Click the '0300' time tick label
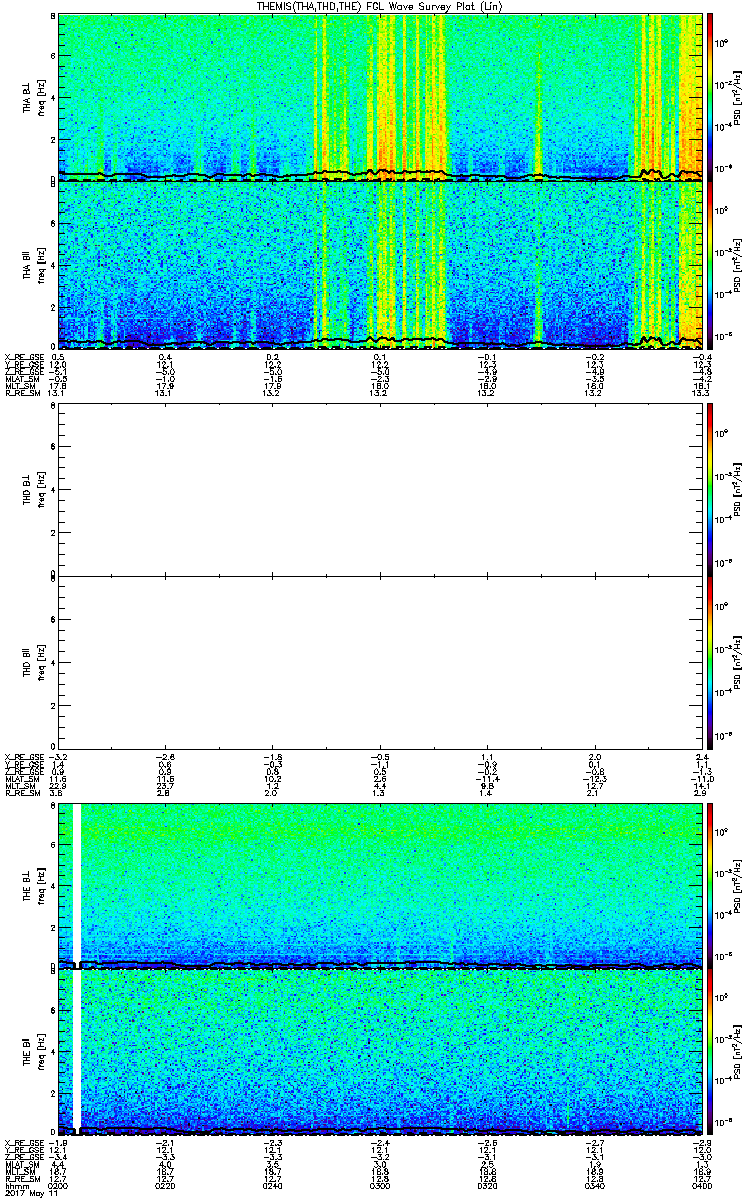Screen dimensions: 750x1200 [381, 1185]
